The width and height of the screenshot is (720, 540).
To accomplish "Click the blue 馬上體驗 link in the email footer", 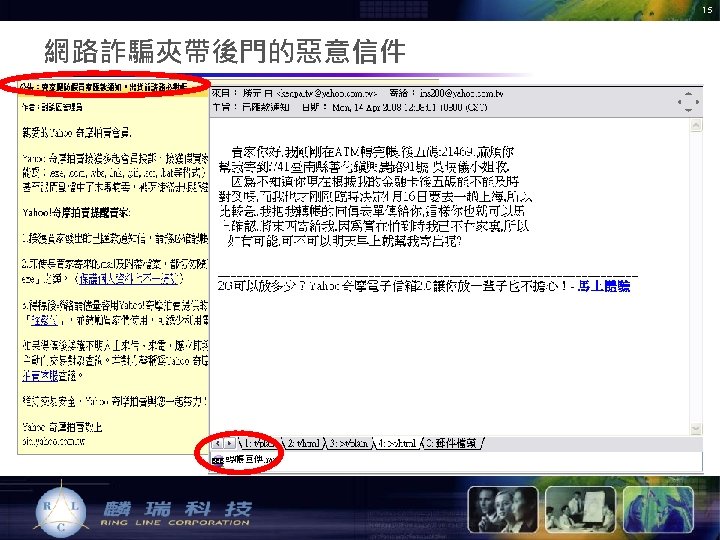I will coord(603,286).
